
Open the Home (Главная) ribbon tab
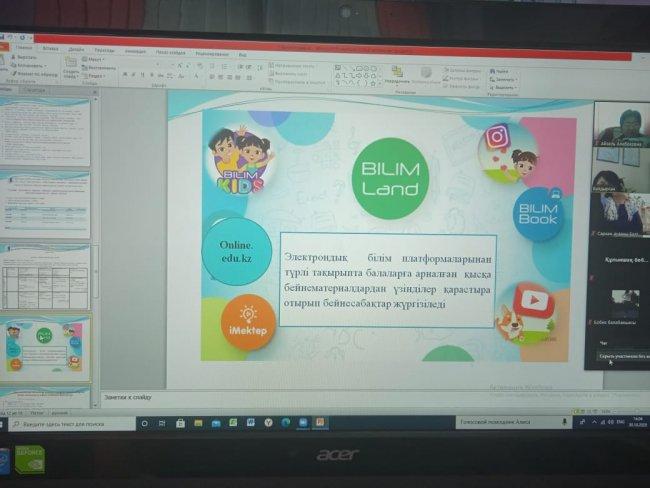point(24,48)
